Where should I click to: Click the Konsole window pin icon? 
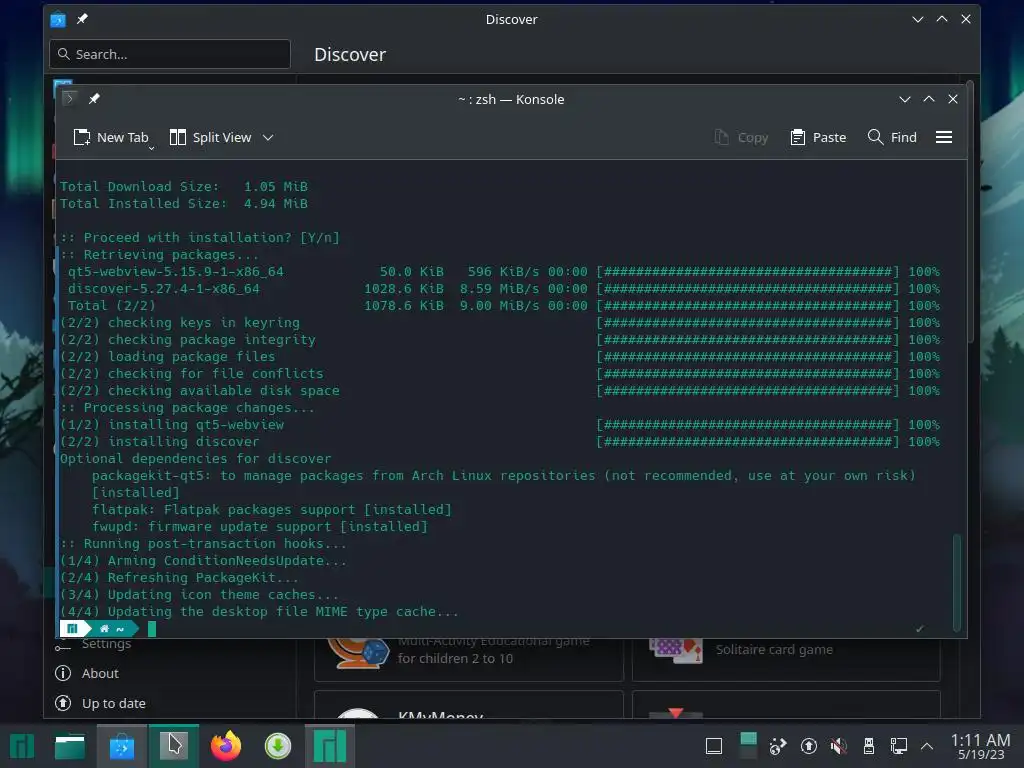coord(94,99)
